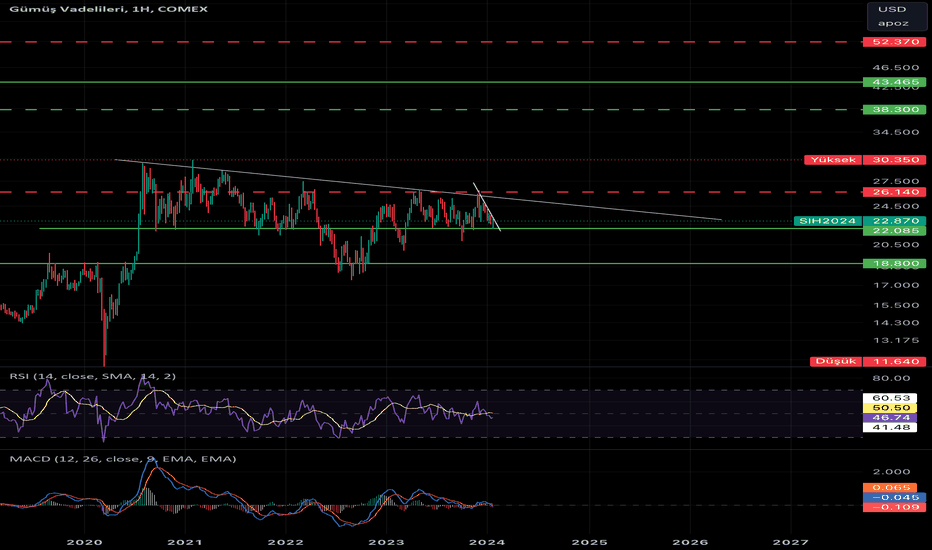Image resolution: width=932 pixels, height=550 pixels.
Task: Open the MACD indicator legend
Action: coord(123,459)
